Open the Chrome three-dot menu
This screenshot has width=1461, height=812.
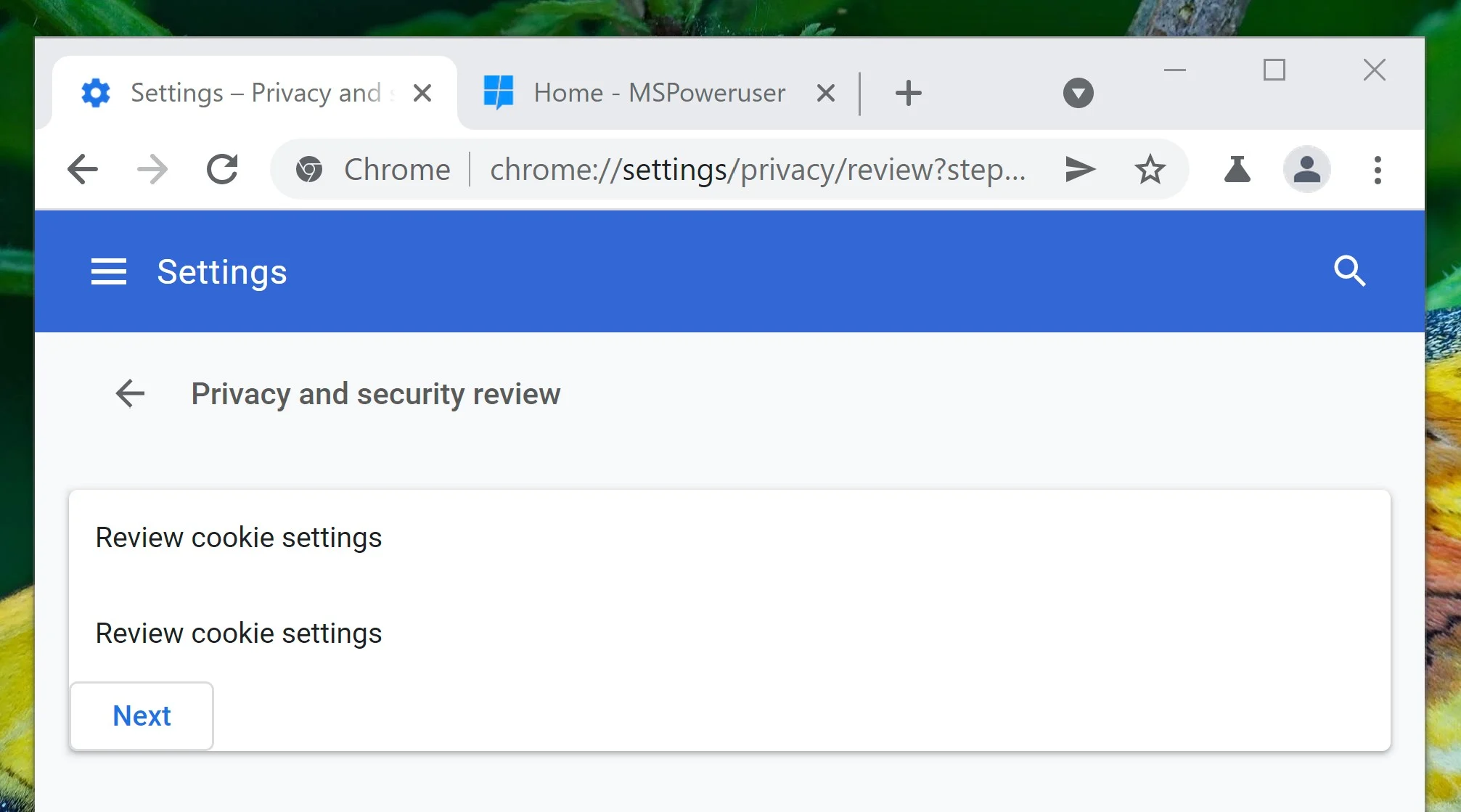point(1377,170)
